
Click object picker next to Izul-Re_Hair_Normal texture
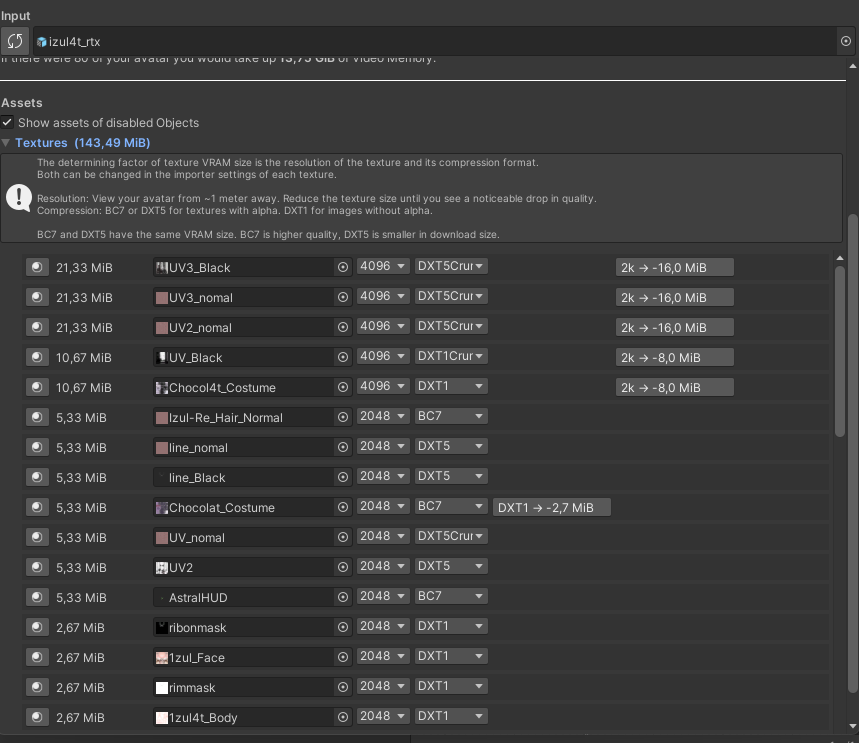coord(343,417)
